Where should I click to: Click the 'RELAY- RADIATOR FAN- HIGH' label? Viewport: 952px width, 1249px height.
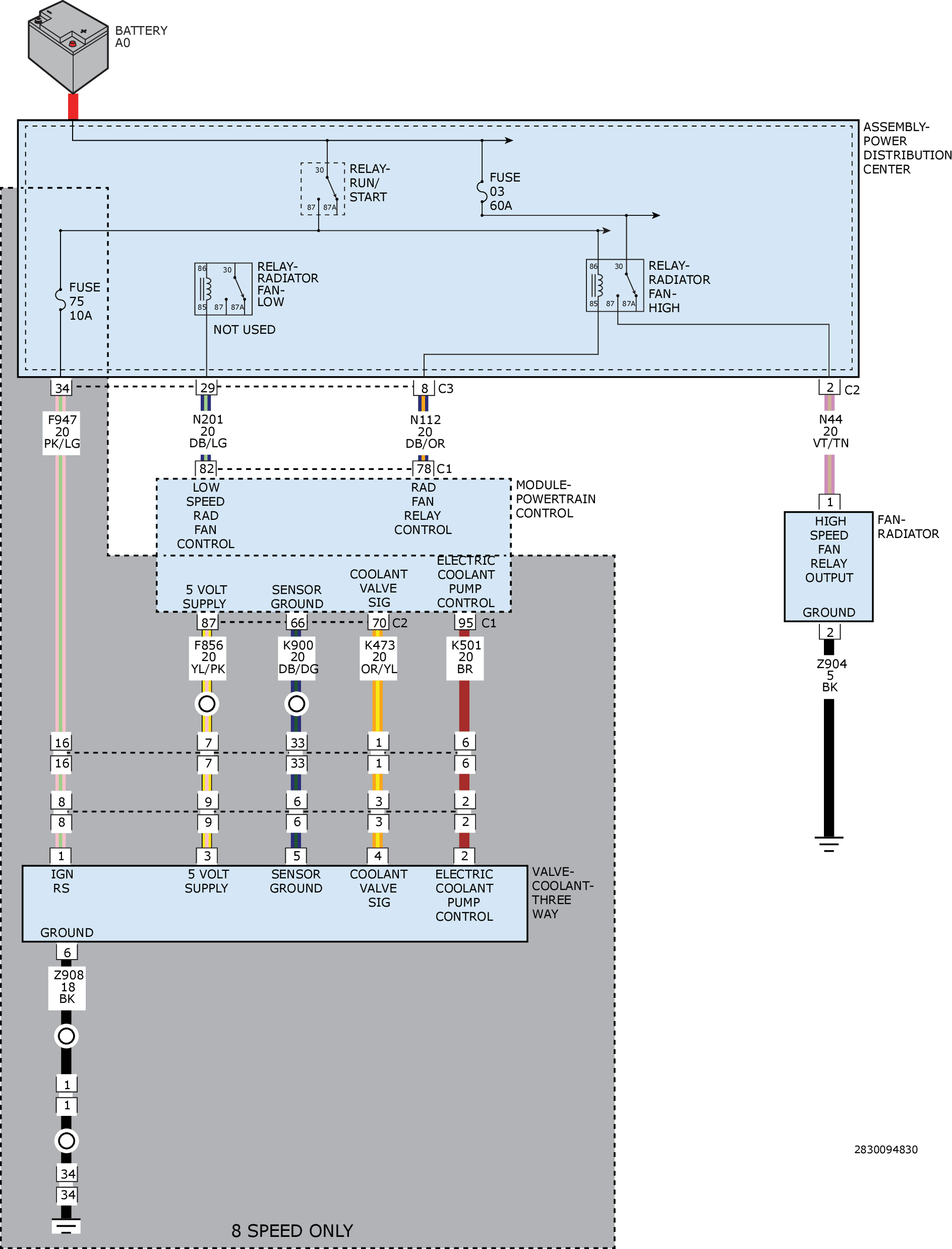tap(679, 287)
